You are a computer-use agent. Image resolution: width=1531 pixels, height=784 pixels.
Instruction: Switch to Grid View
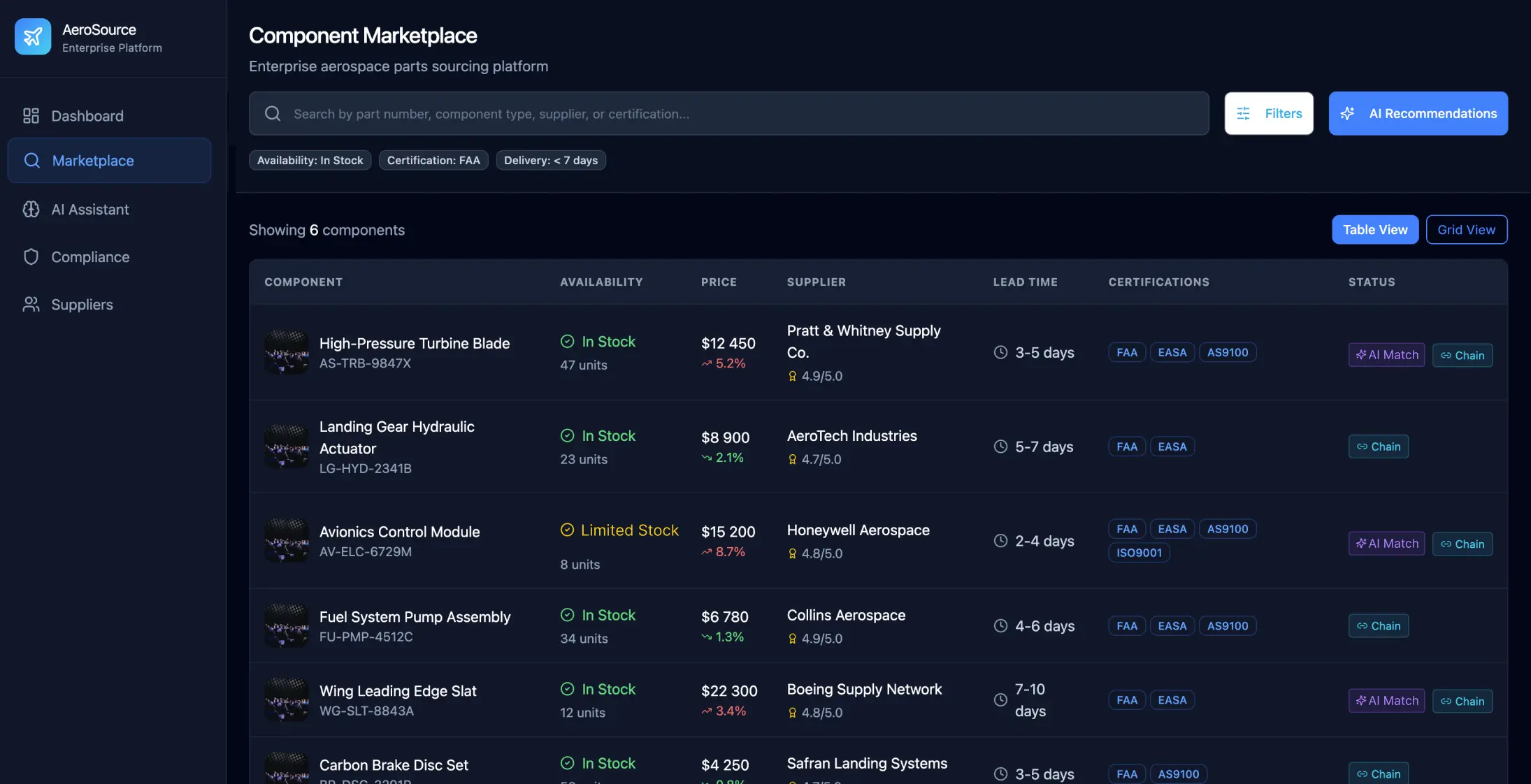pyautogui.click(x=1466, y=229)
